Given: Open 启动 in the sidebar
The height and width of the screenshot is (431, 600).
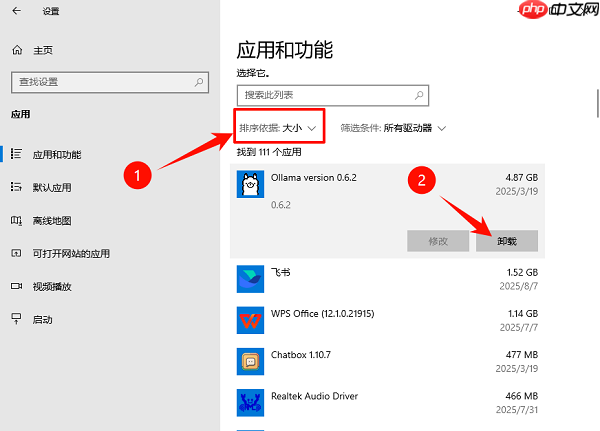Looking at the screenshot, I should [x=42, y=320].
